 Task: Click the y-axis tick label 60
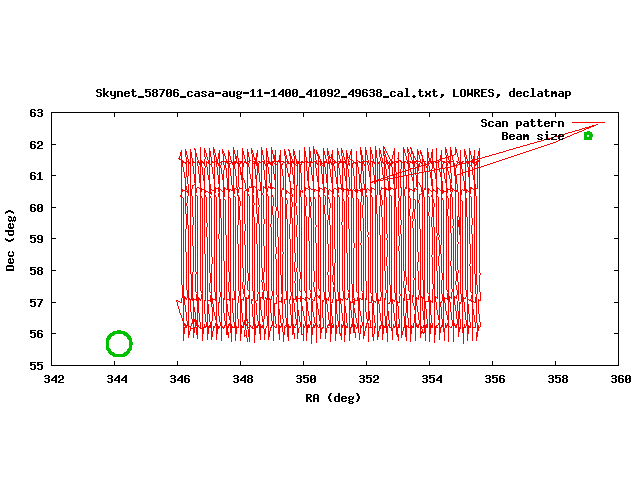36,208
